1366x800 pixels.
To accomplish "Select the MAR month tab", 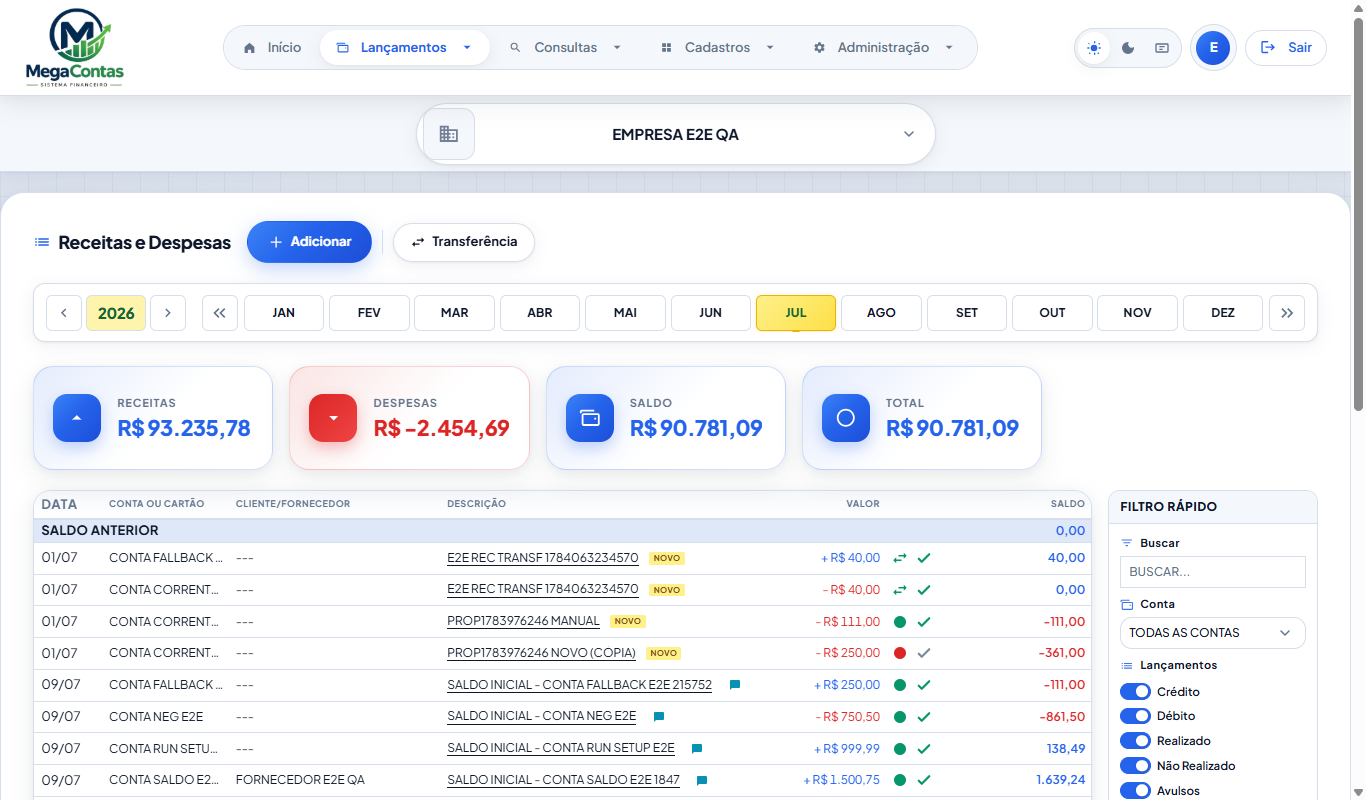I will [x=455, y=313].
